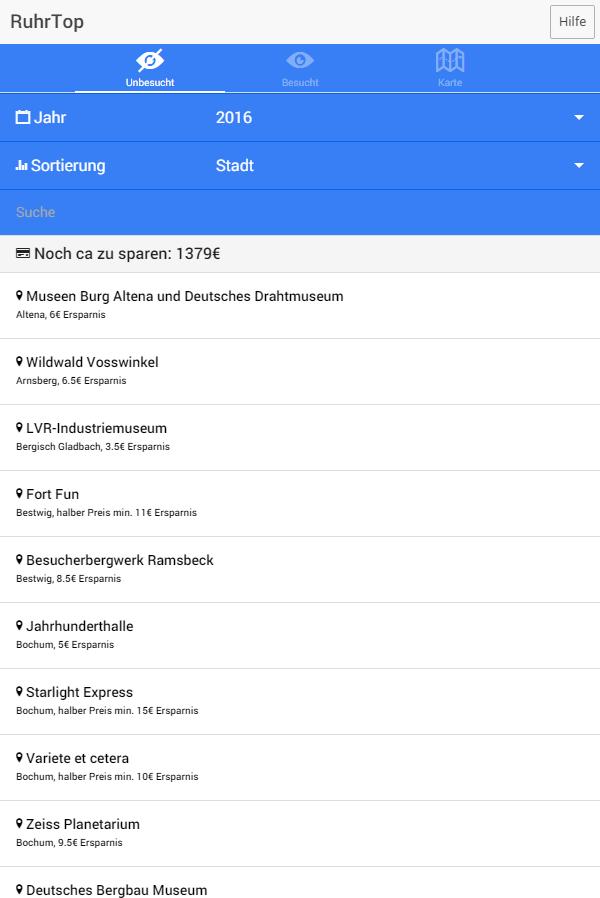Click the credit card savings icon

click(23, 254)
